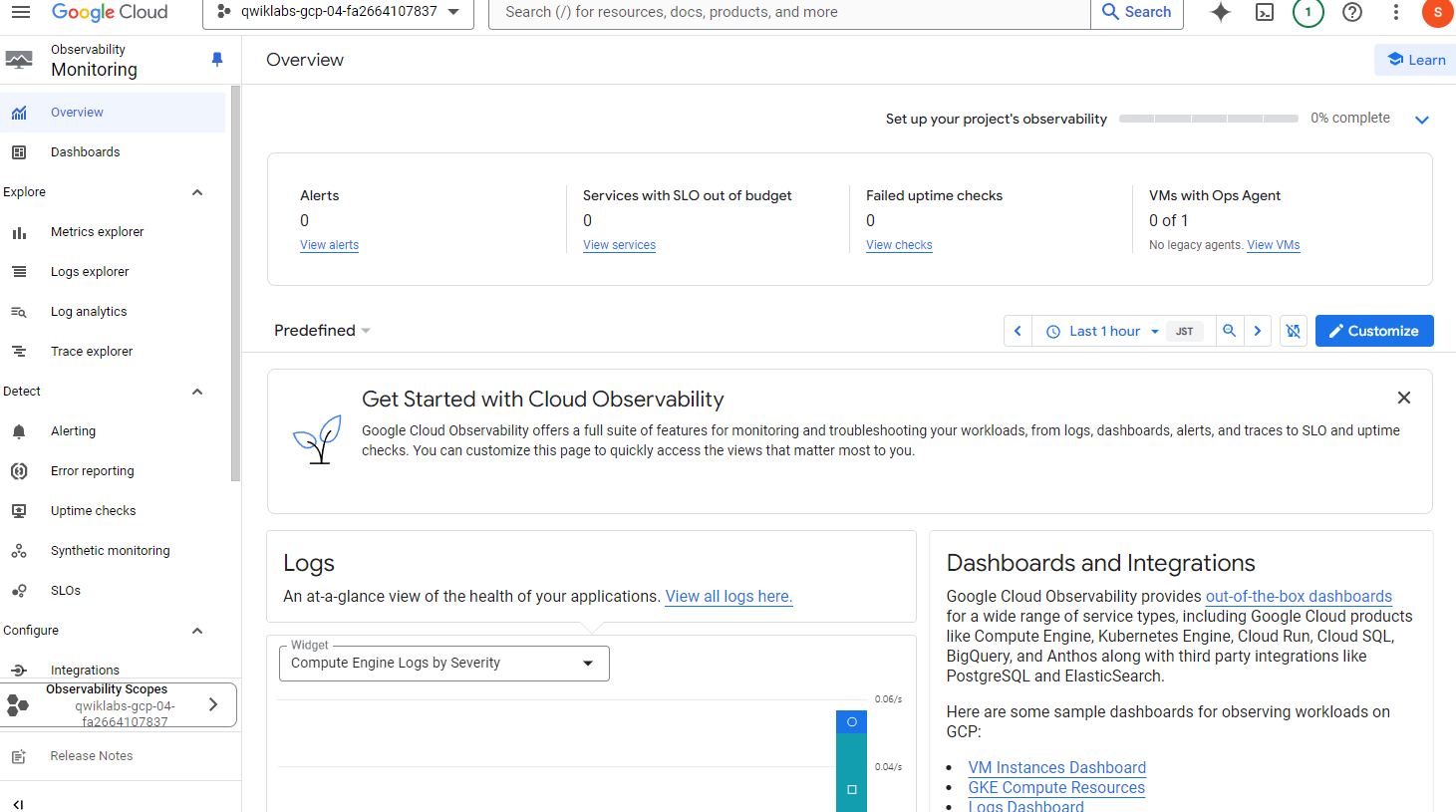Click the Search button
Viewport: 1456px width, 812px height.
(1137, 12)
